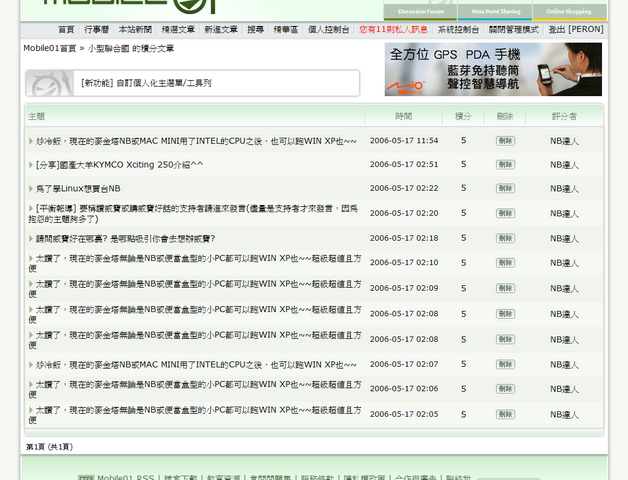Open the Mio GPS PDA banner ad

click(x=493, y=69)
